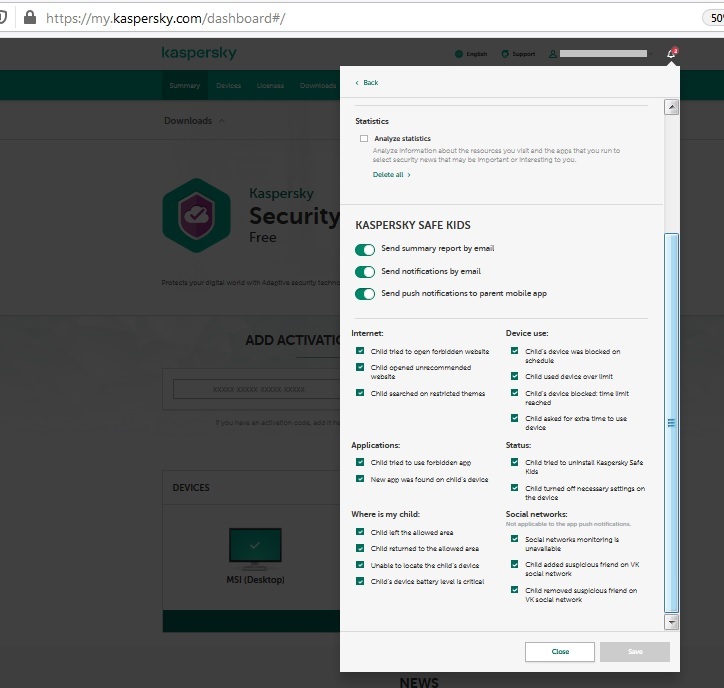Open the Devices tab
Screen dimensions: 724x688
(x=229, y=85)
